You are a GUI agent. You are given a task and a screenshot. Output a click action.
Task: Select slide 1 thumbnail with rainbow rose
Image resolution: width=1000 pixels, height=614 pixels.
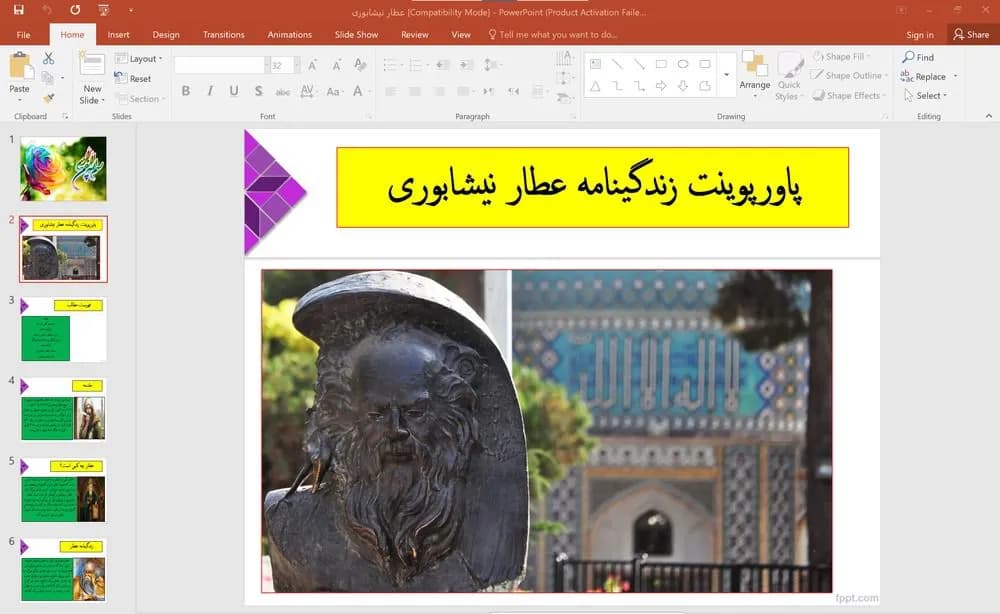pyautogui.click(x=63, y=169)
